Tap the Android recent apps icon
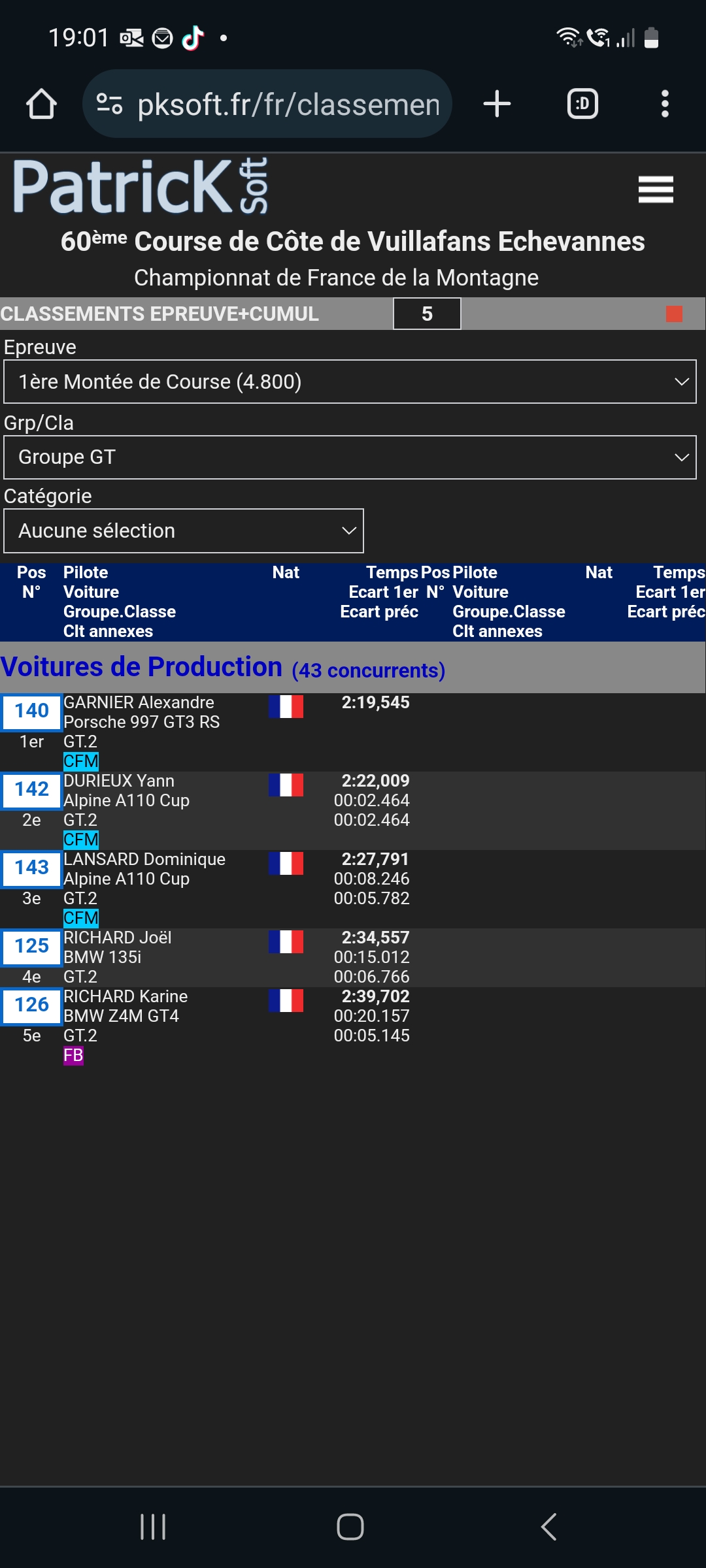This screenshot has width=706, height=1568. tap(153, 1527)
